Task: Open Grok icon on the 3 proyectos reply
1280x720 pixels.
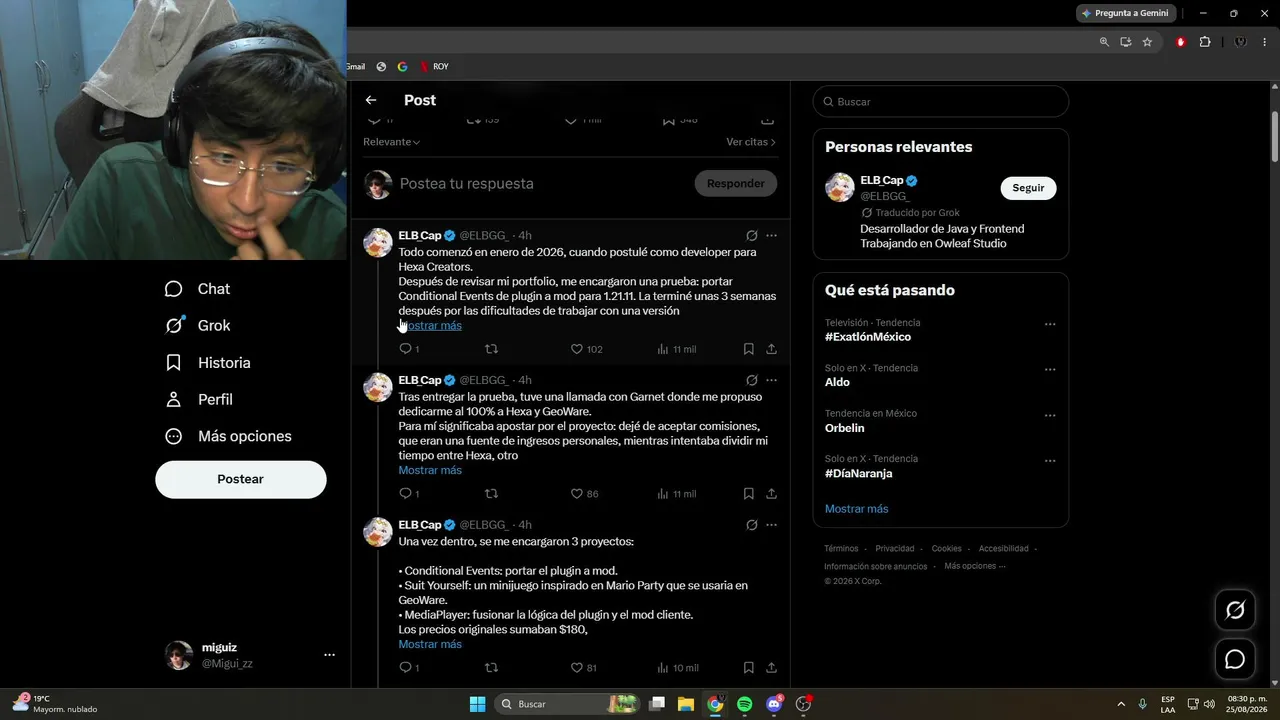Action: click(752, 525)
